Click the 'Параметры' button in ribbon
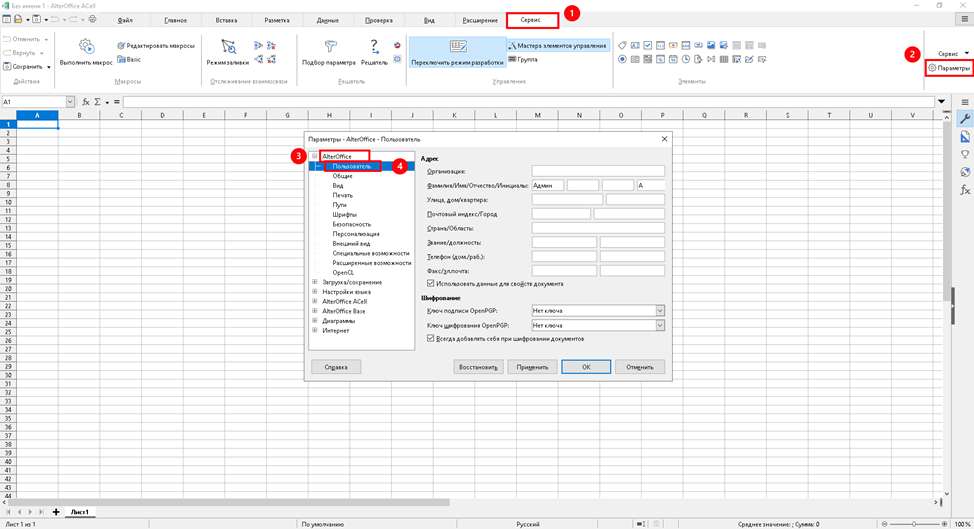The image size is (974, 529). 948,68
